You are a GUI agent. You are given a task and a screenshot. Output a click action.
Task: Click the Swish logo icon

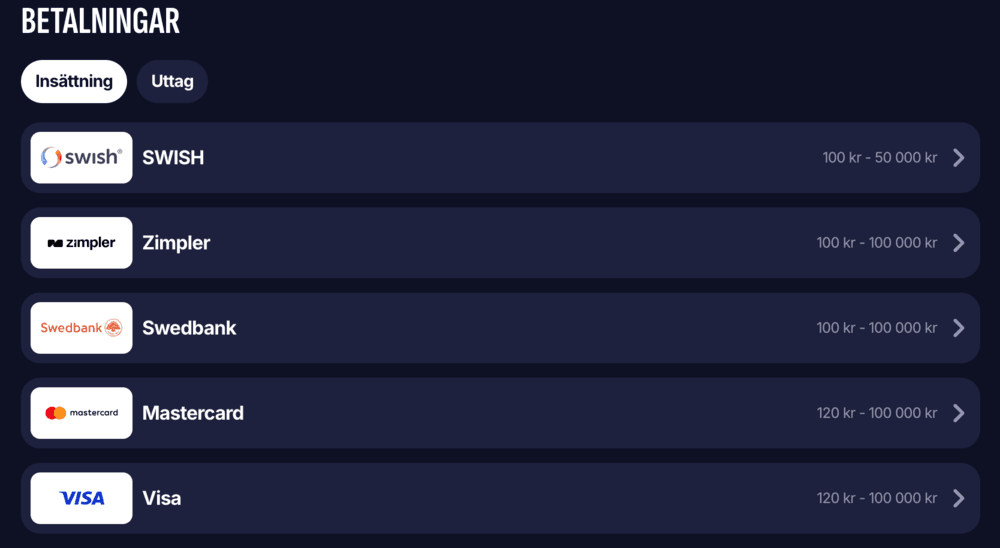pyautogui.click(x=81, y=158)
